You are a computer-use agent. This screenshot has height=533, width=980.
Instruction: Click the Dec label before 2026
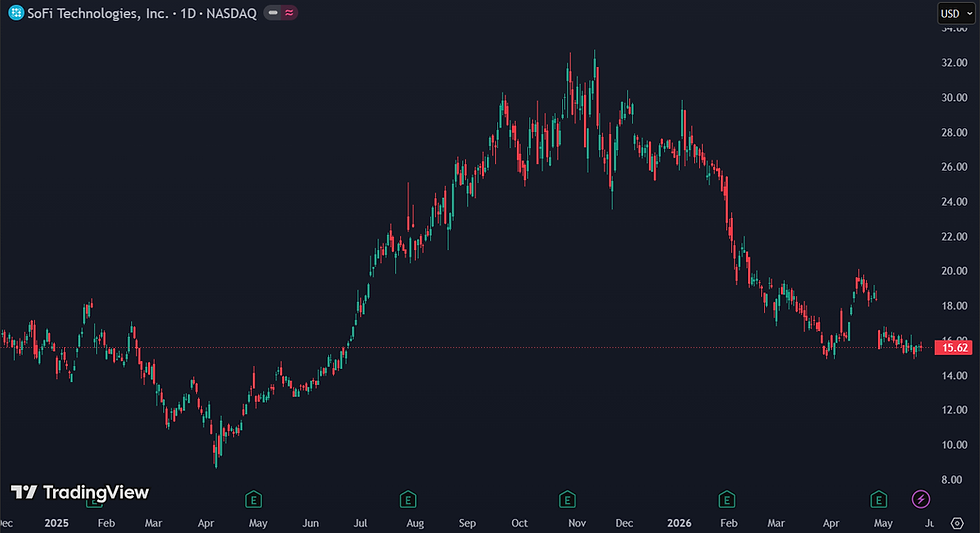(x=624, y=523)
